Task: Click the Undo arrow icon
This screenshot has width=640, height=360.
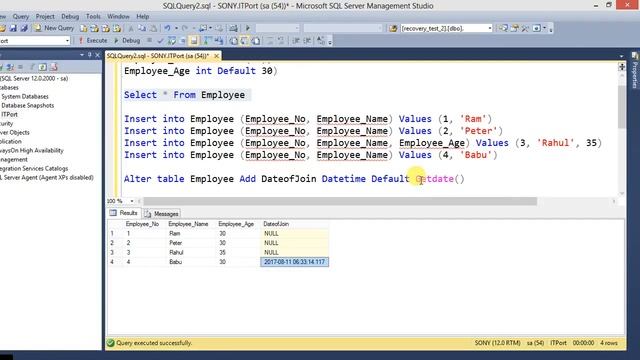Action: pos(167,28)
